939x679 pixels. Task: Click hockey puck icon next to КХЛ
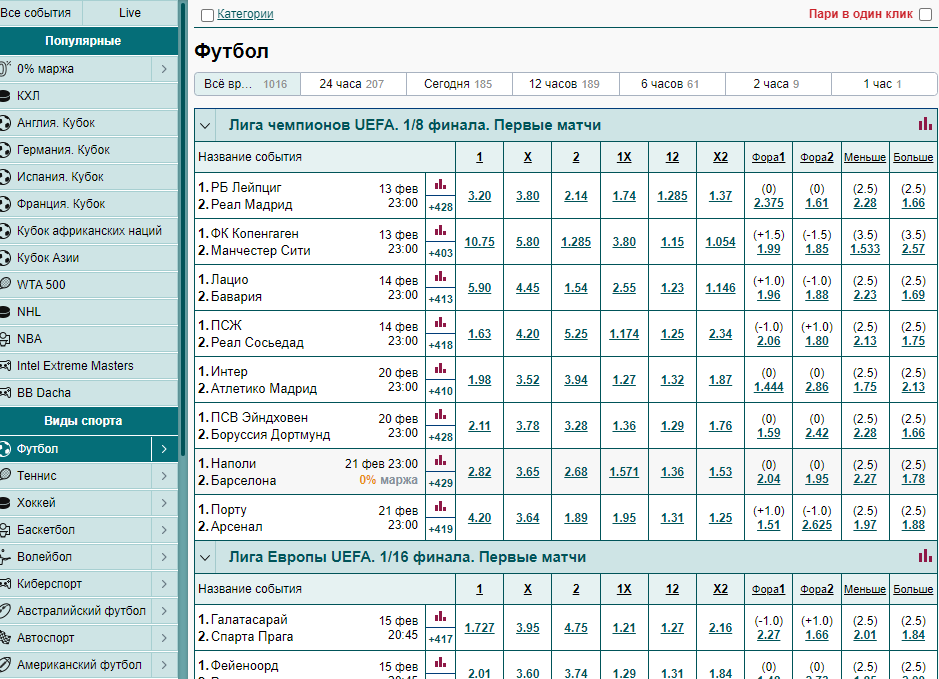pos(5,96)
